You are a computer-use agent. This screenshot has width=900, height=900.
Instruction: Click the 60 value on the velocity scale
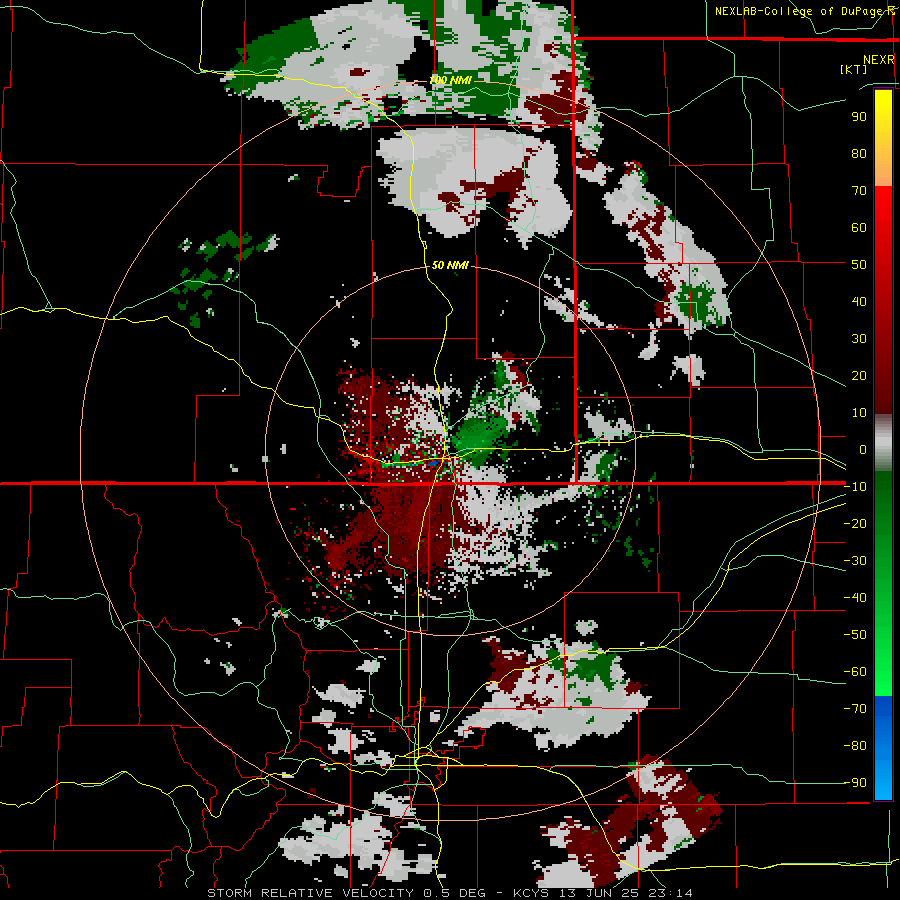coord(859,227)
